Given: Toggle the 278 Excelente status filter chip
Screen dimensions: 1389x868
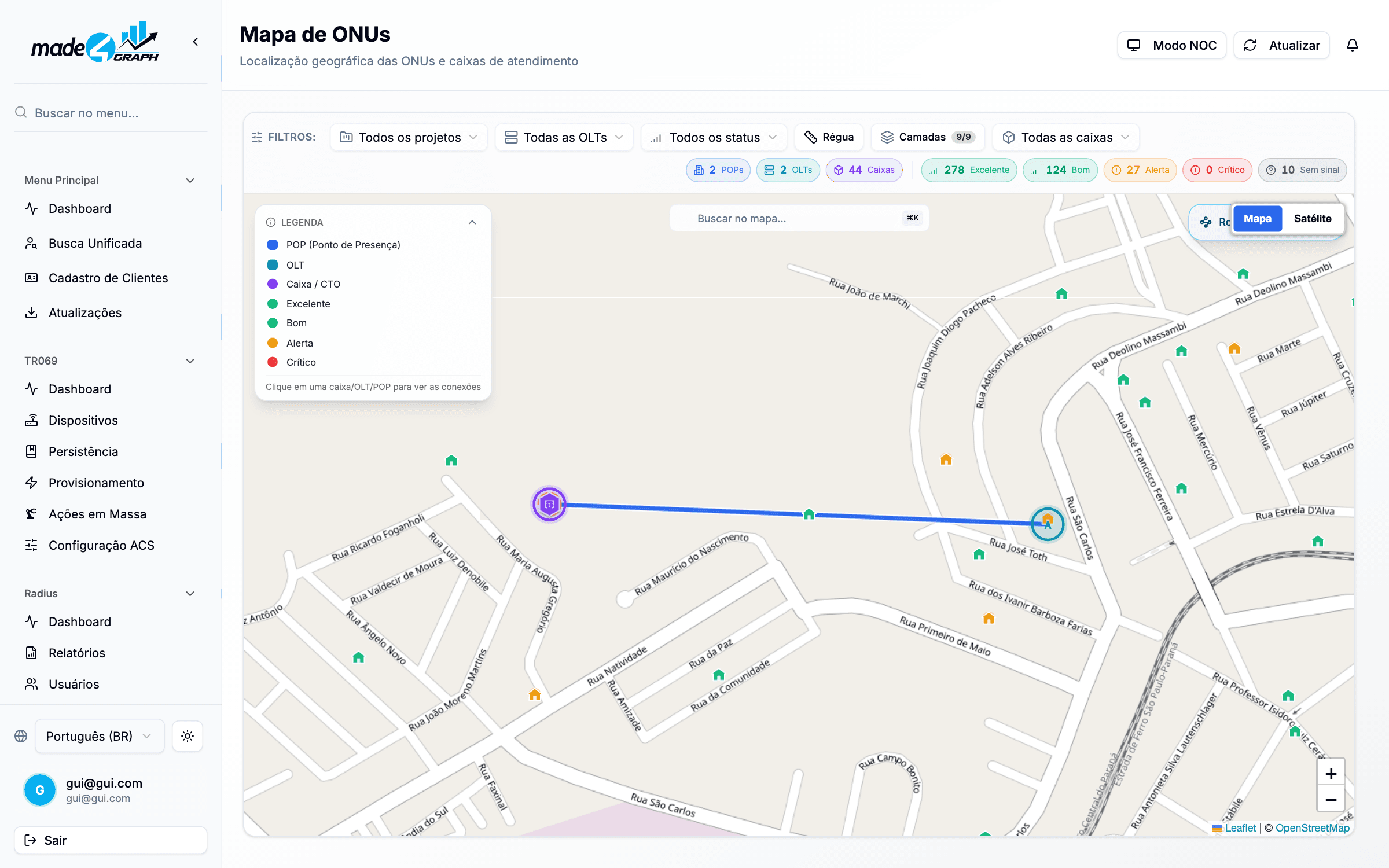Looking at the screenshot, I should (969, 170).
